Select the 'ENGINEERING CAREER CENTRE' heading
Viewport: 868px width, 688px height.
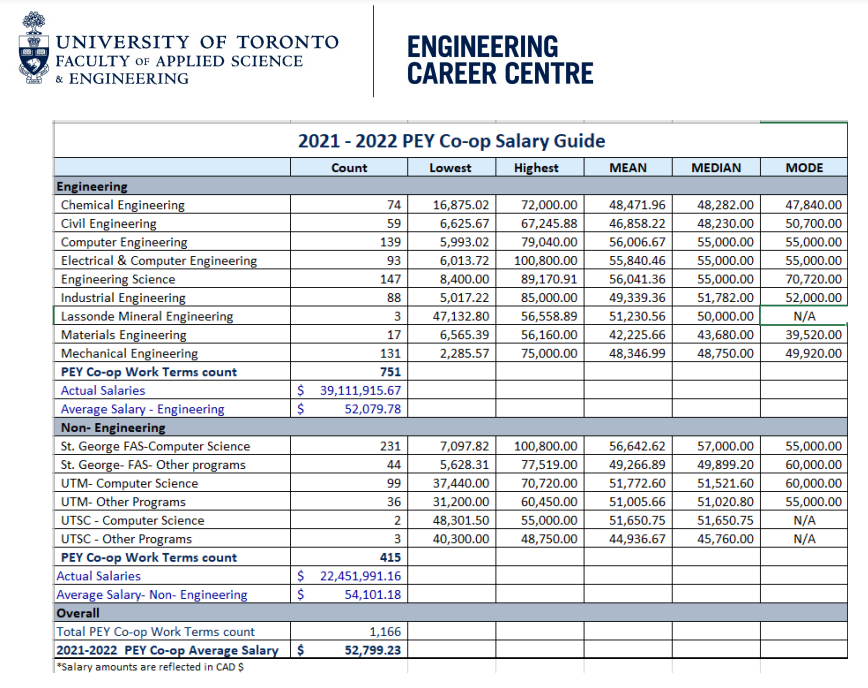click(500, 60)
